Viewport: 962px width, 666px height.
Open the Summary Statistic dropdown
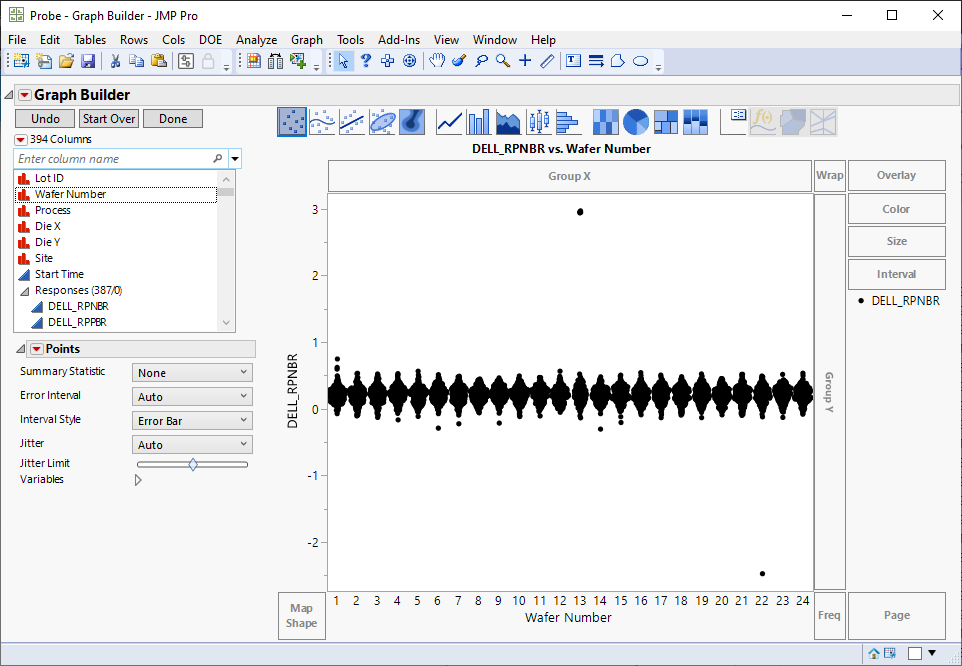(x=192, y=373)
